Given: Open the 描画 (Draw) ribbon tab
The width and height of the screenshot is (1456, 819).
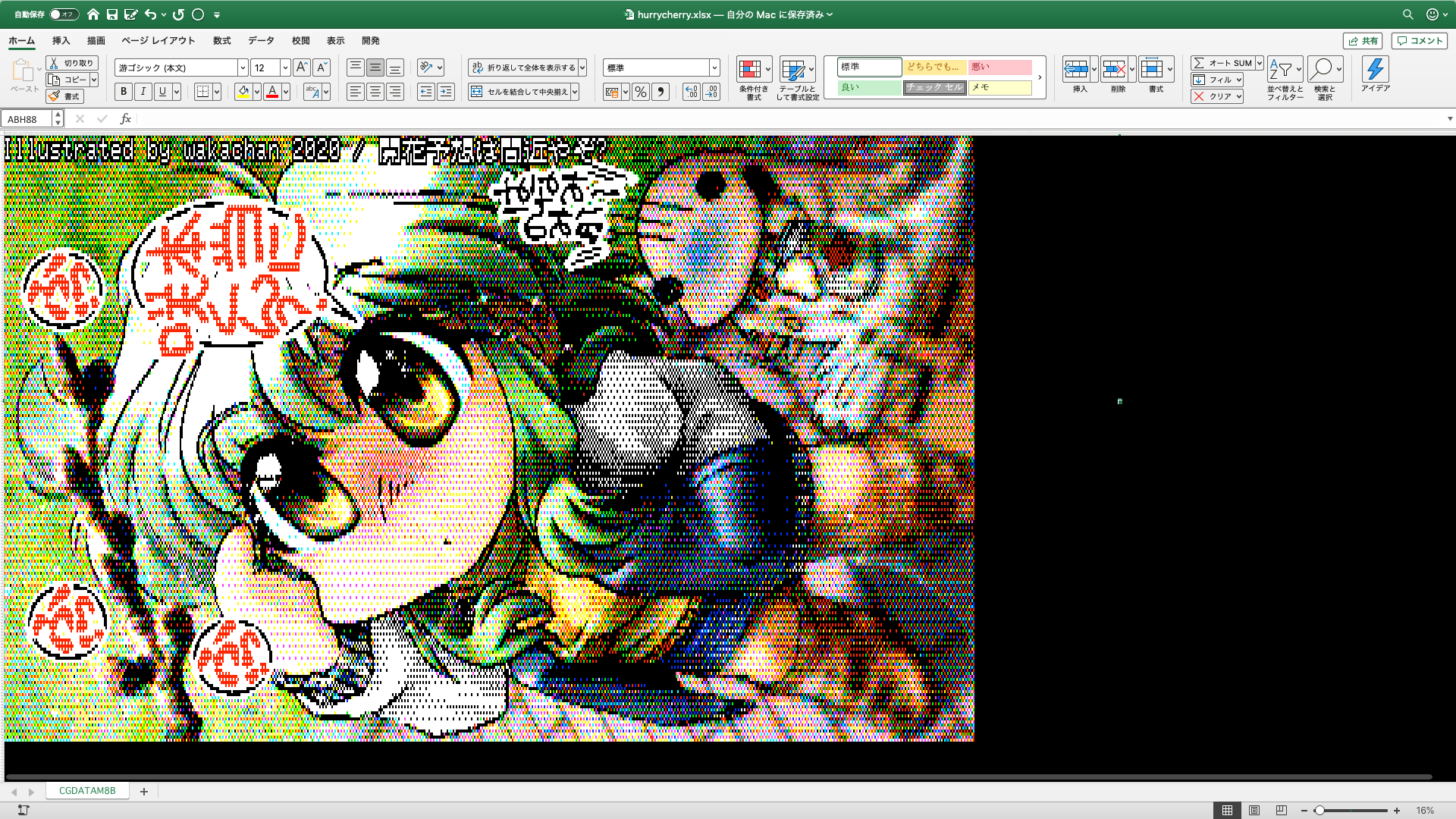Looking at the screenshot, I should pyautogui.click(x=96, y=41).
